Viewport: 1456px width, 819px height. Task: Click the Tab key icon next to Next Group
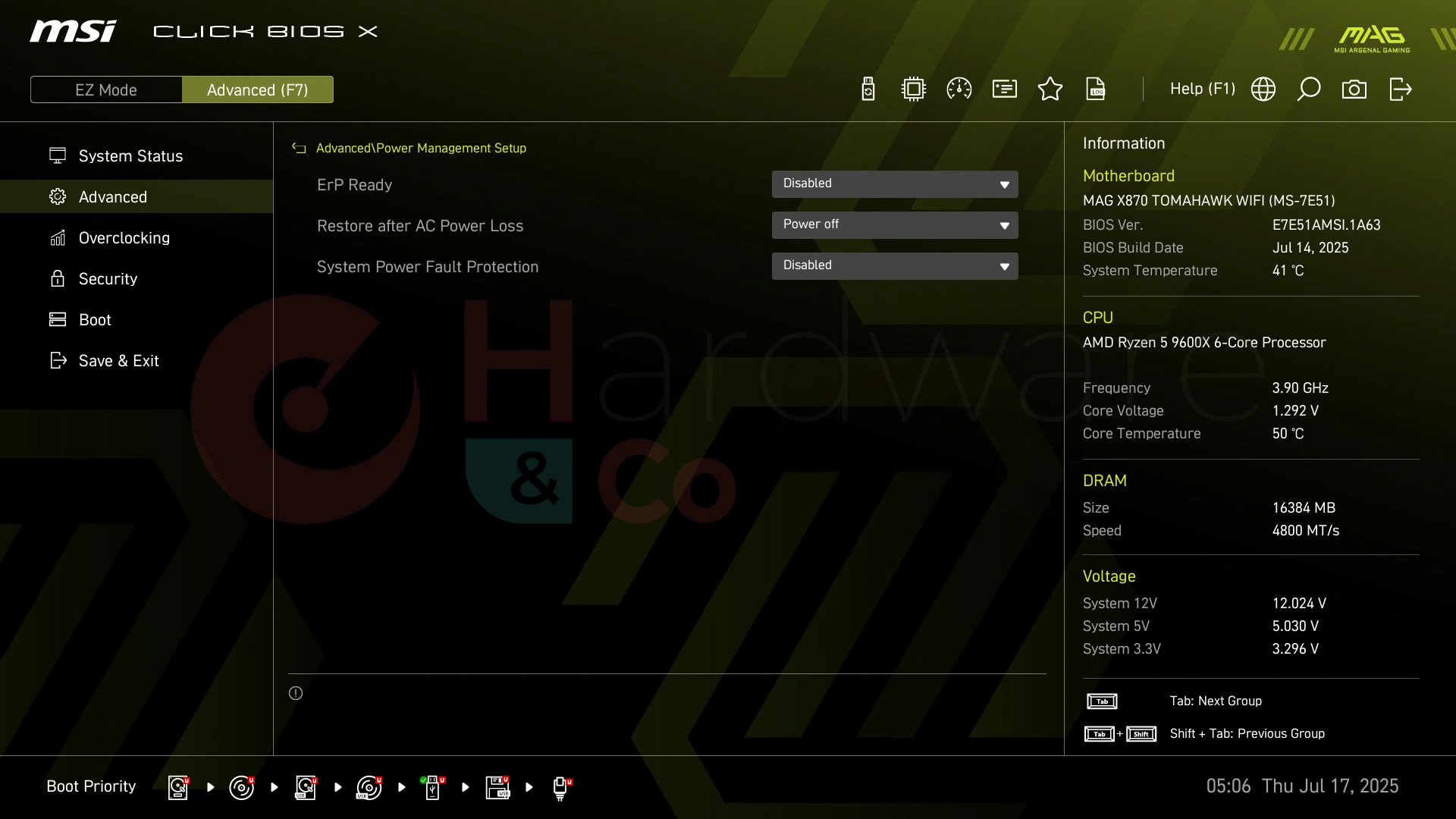coord(1102,701)
